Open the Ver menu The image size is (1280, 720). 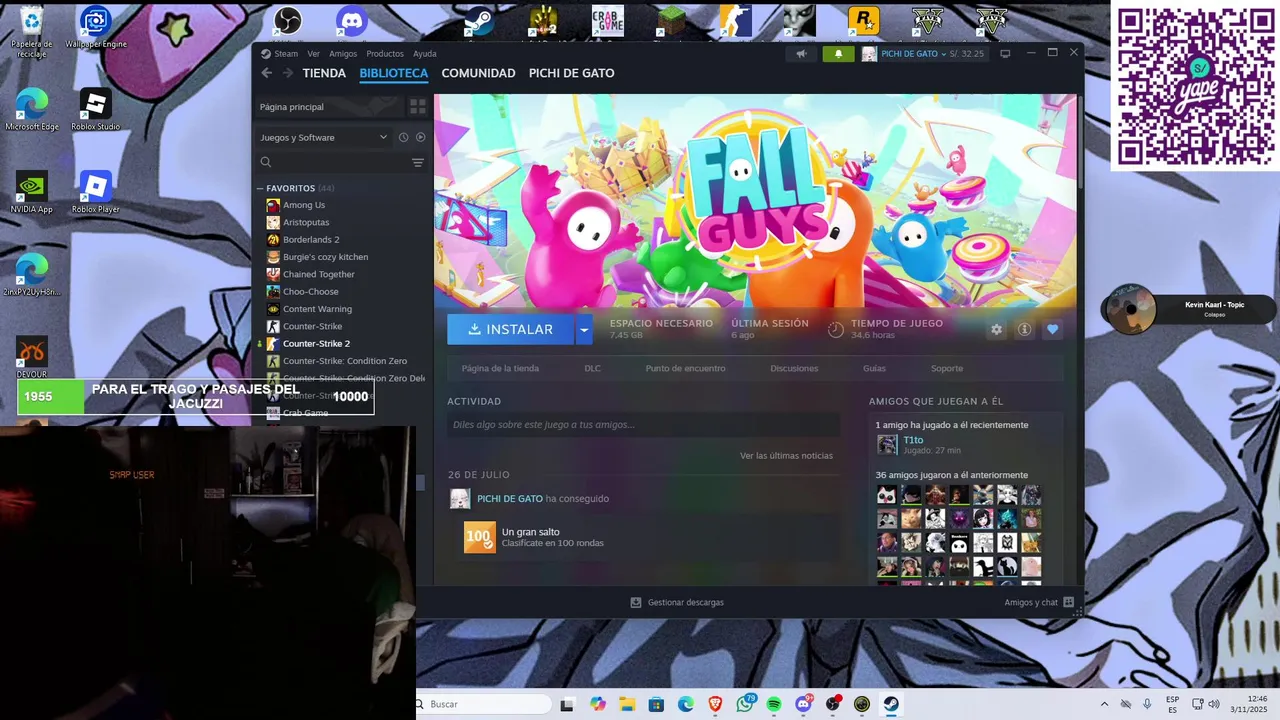[313, 54]
